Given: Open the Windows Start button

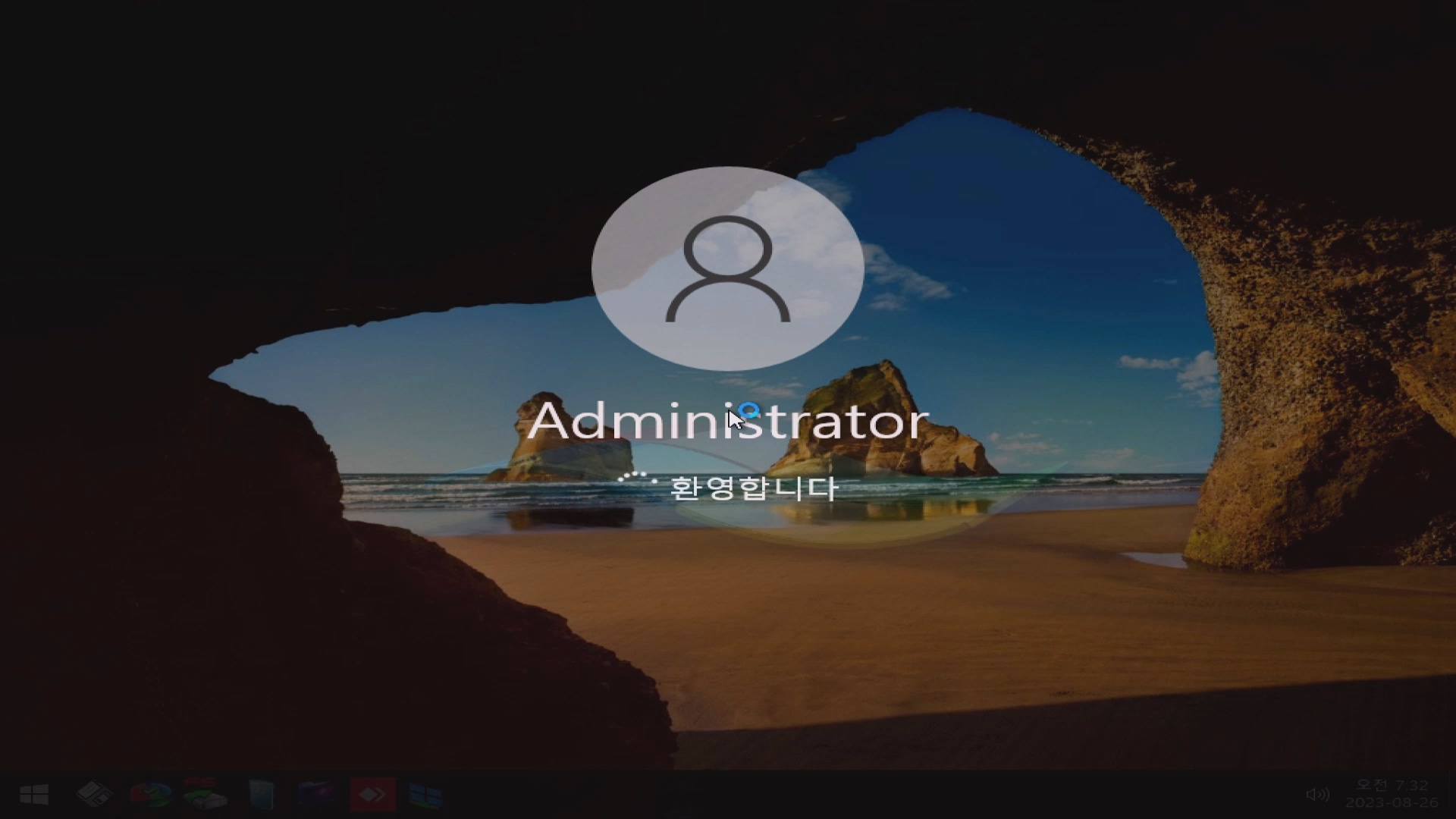Looking at the screenshot, I should click(34, 795).
